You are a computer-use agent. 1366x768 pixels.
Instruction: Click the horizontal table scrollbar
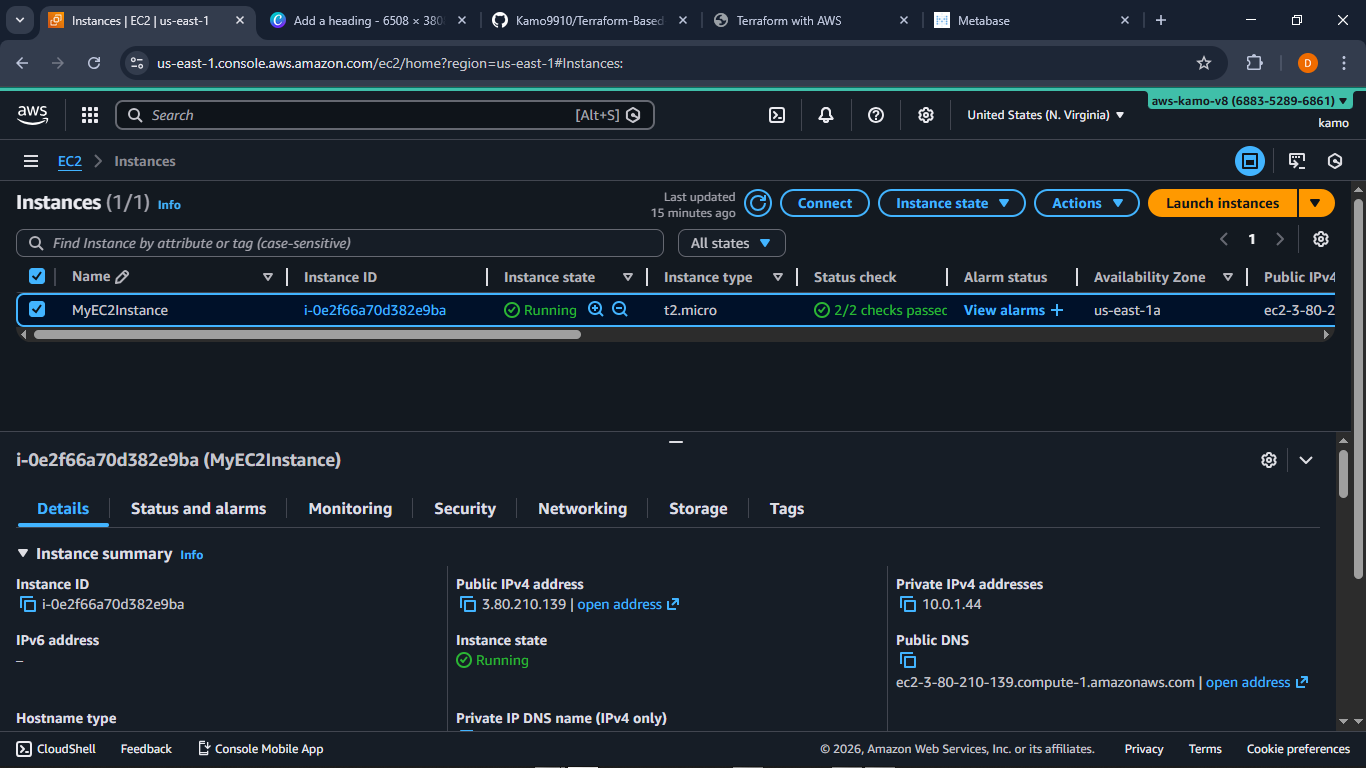[x=306, y=335]
